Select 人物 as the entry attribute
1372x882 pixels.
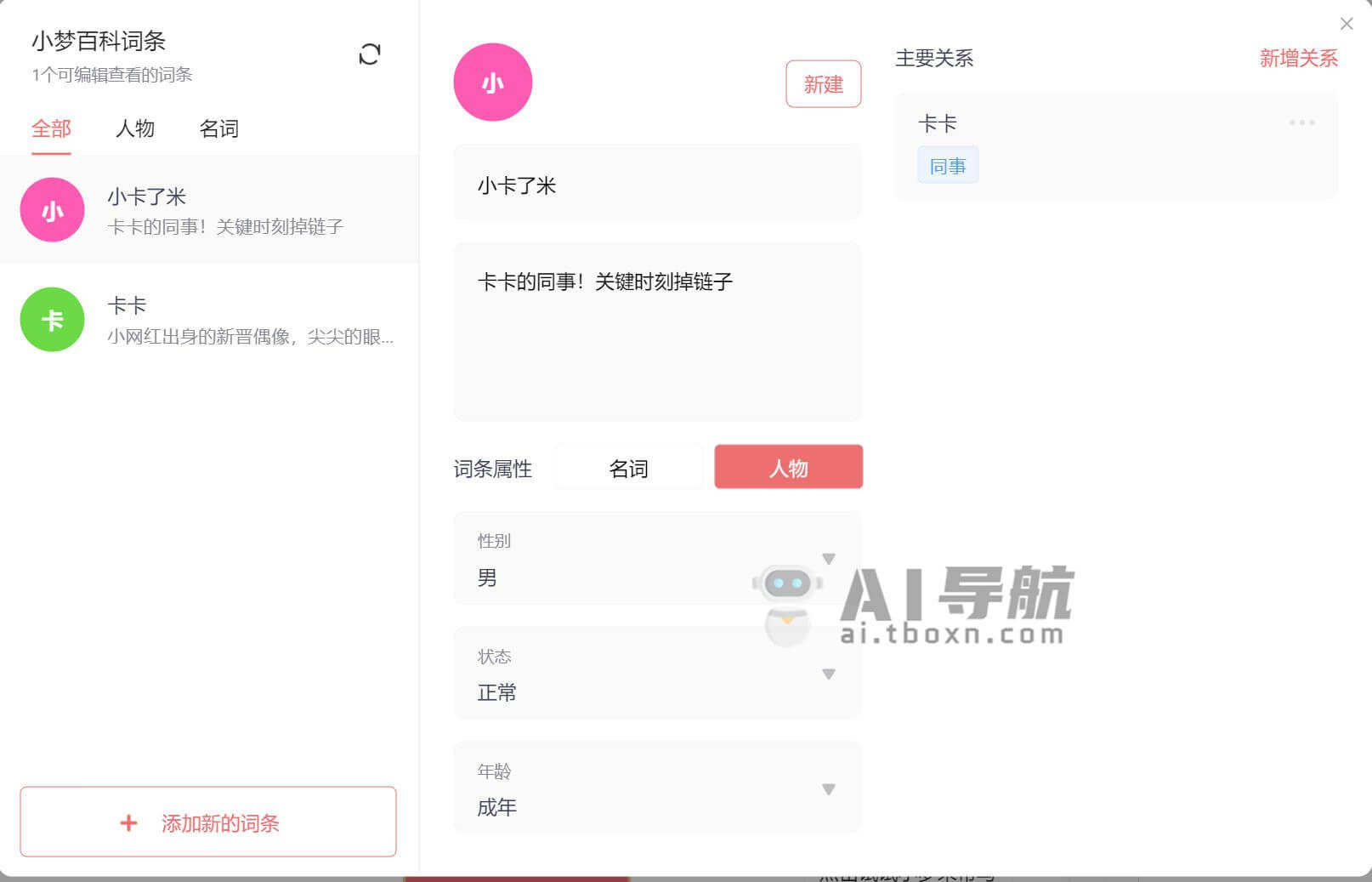[787, 467]
